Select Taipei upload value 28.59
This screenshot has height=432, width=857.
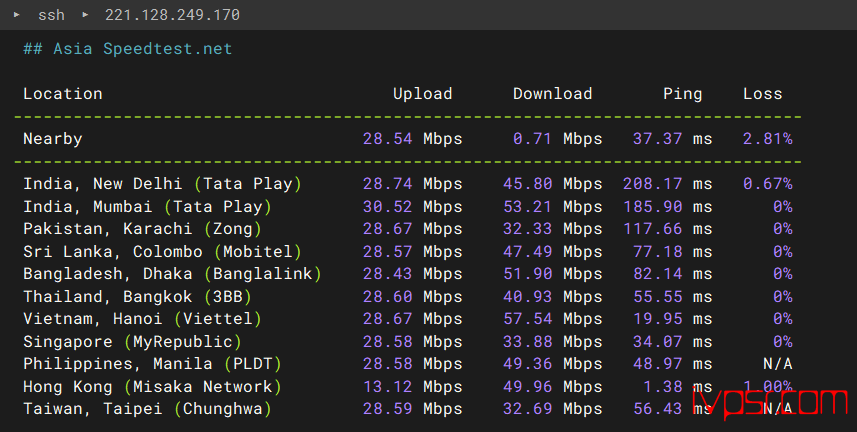(x=388, y=408)
